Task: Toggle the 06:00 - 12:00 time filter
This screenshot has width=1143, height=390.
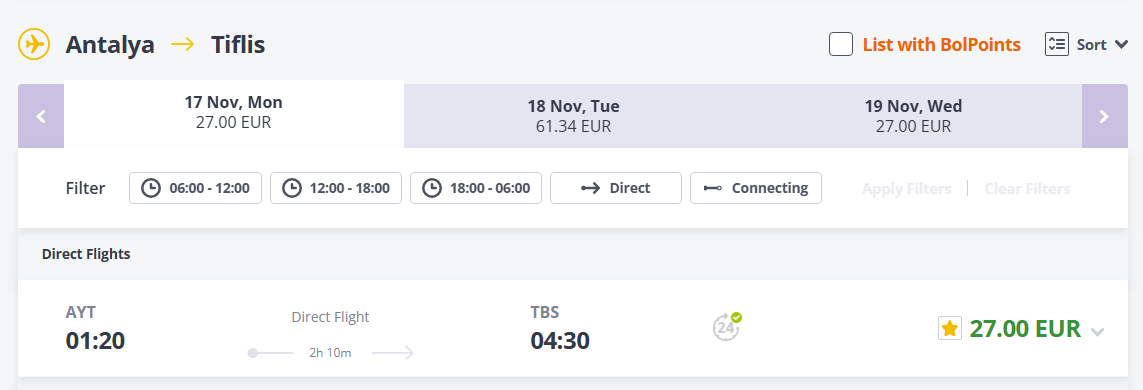Action: (x=195, y=188)
